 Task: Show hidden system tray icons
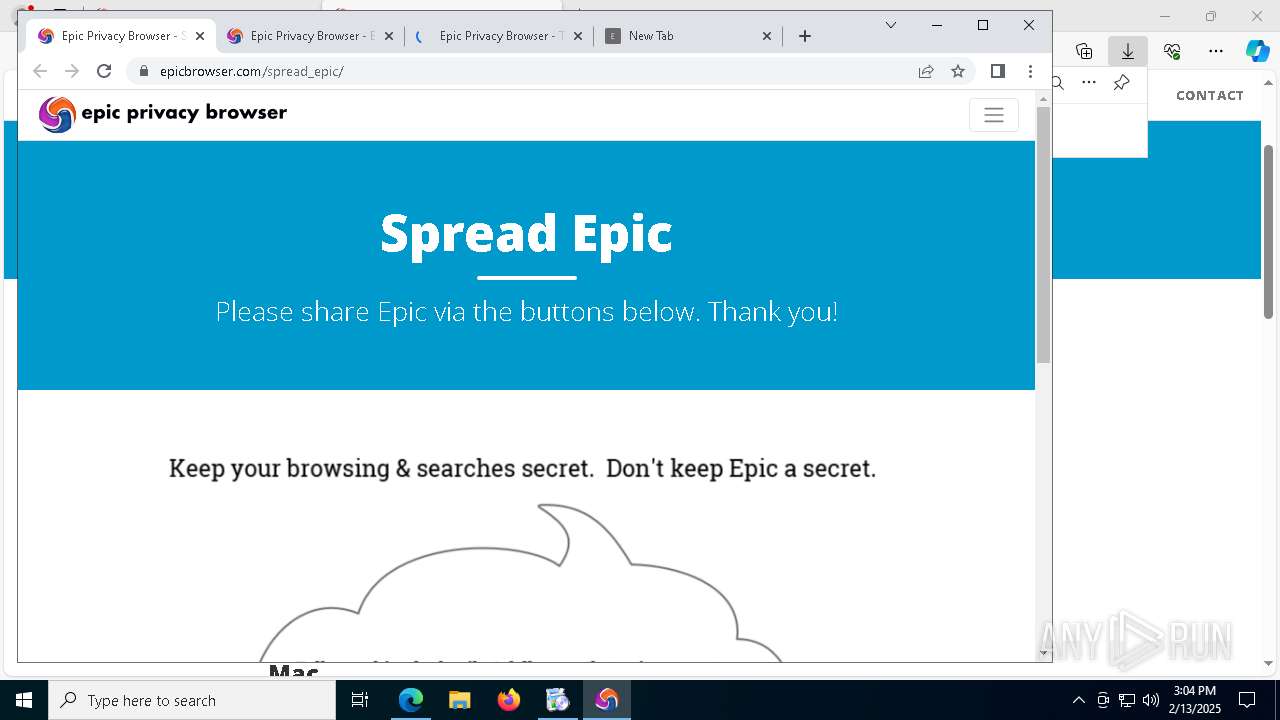[1078, 700]
